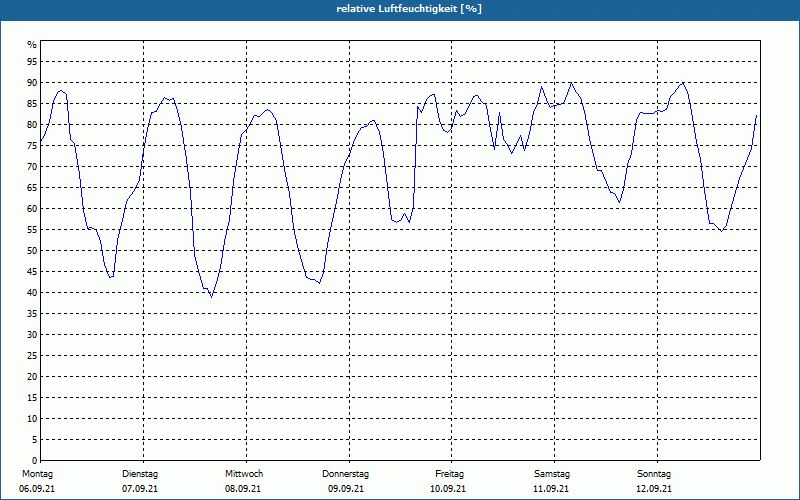Click the humidity curve's 90% peak on Samstag
Image resolution: width=800 pixels, height=500 pixels.
[571, 83]
